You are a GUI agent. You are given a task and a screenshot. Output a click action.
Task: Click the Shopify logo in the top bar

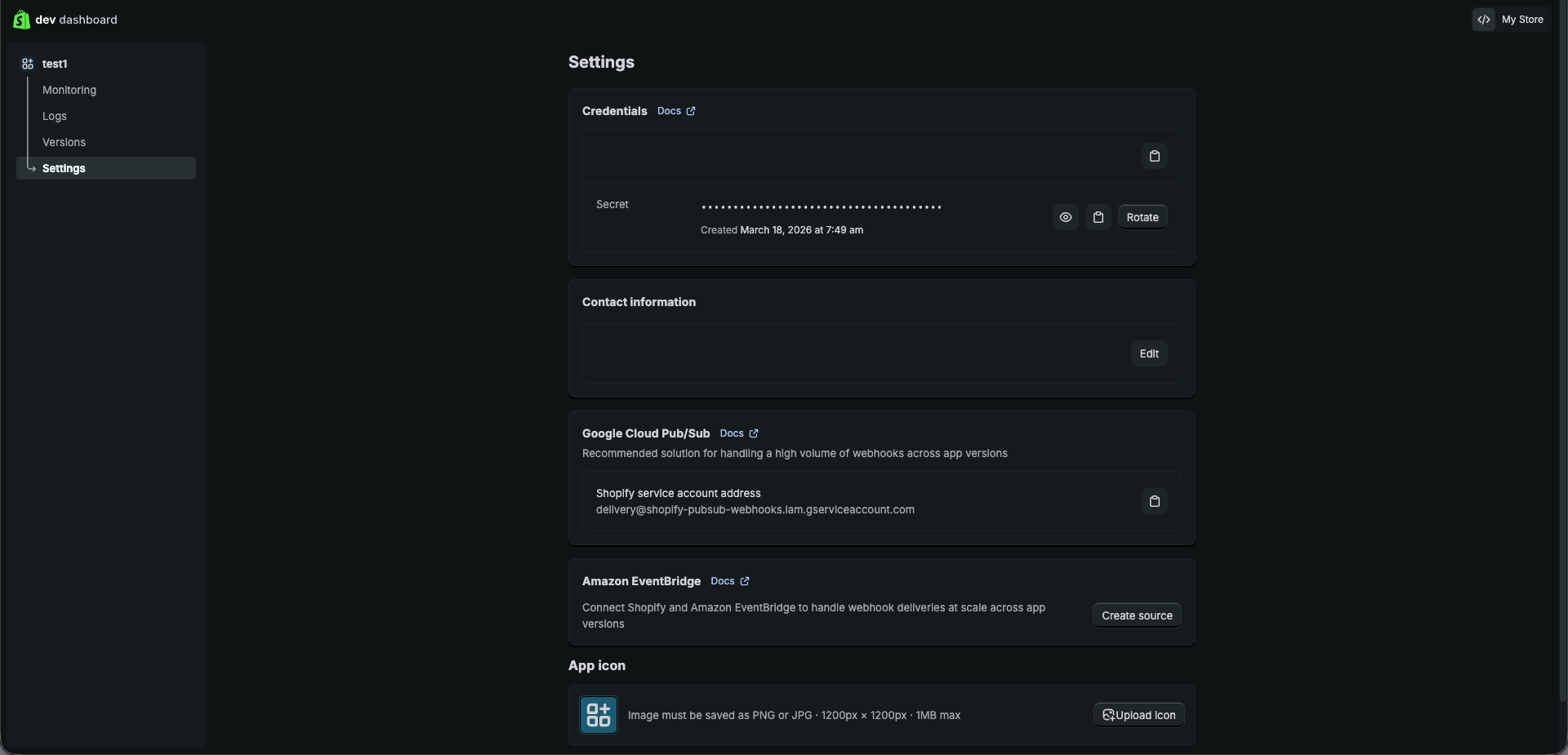click(x=21, y=20)
